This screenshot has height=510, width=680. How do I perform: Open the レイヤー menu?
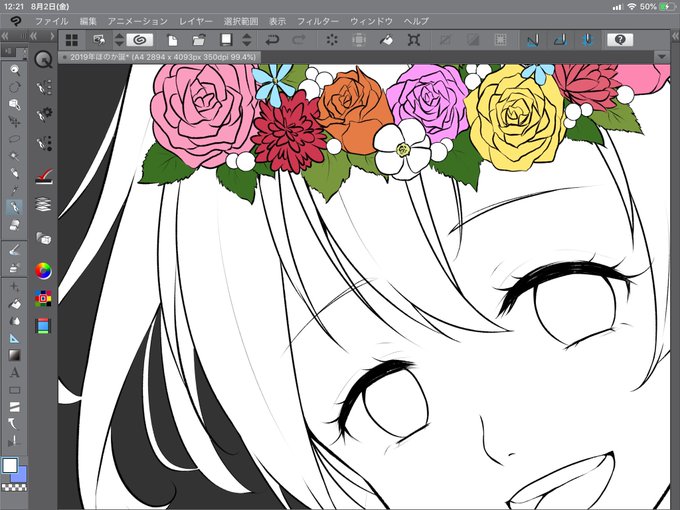pos(196,21)
